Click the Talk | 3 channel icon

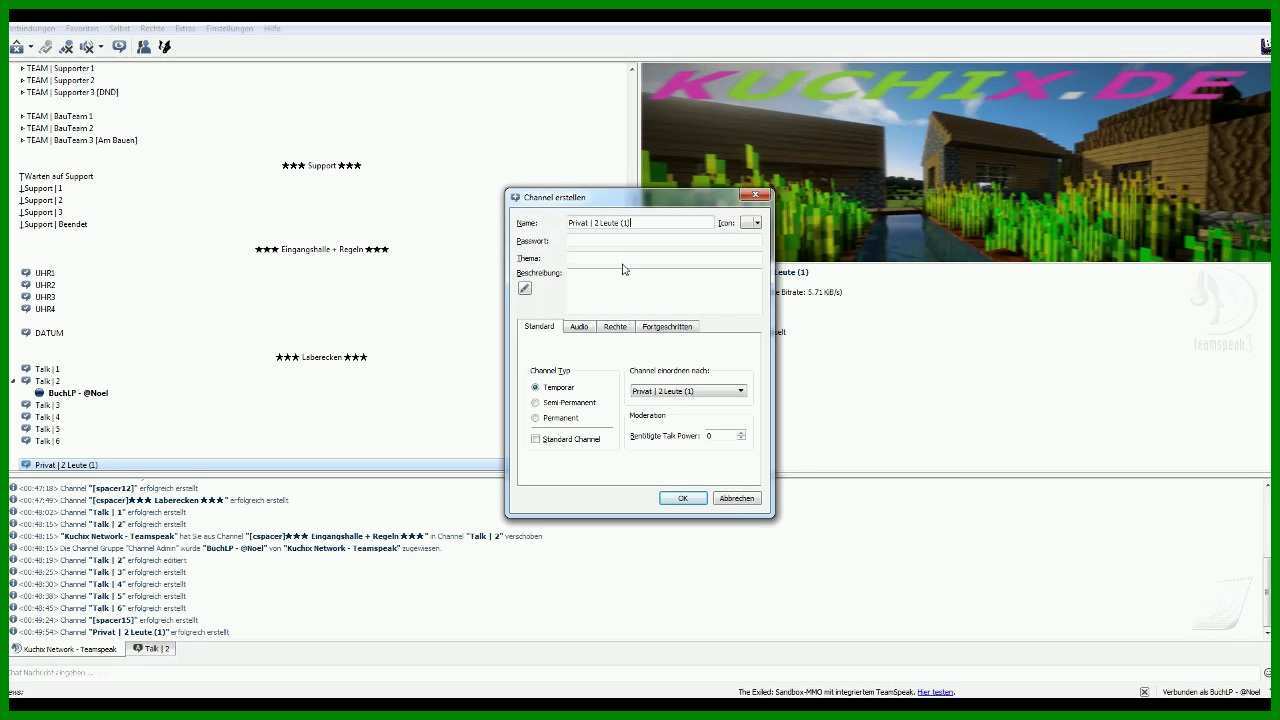point(26,405)
